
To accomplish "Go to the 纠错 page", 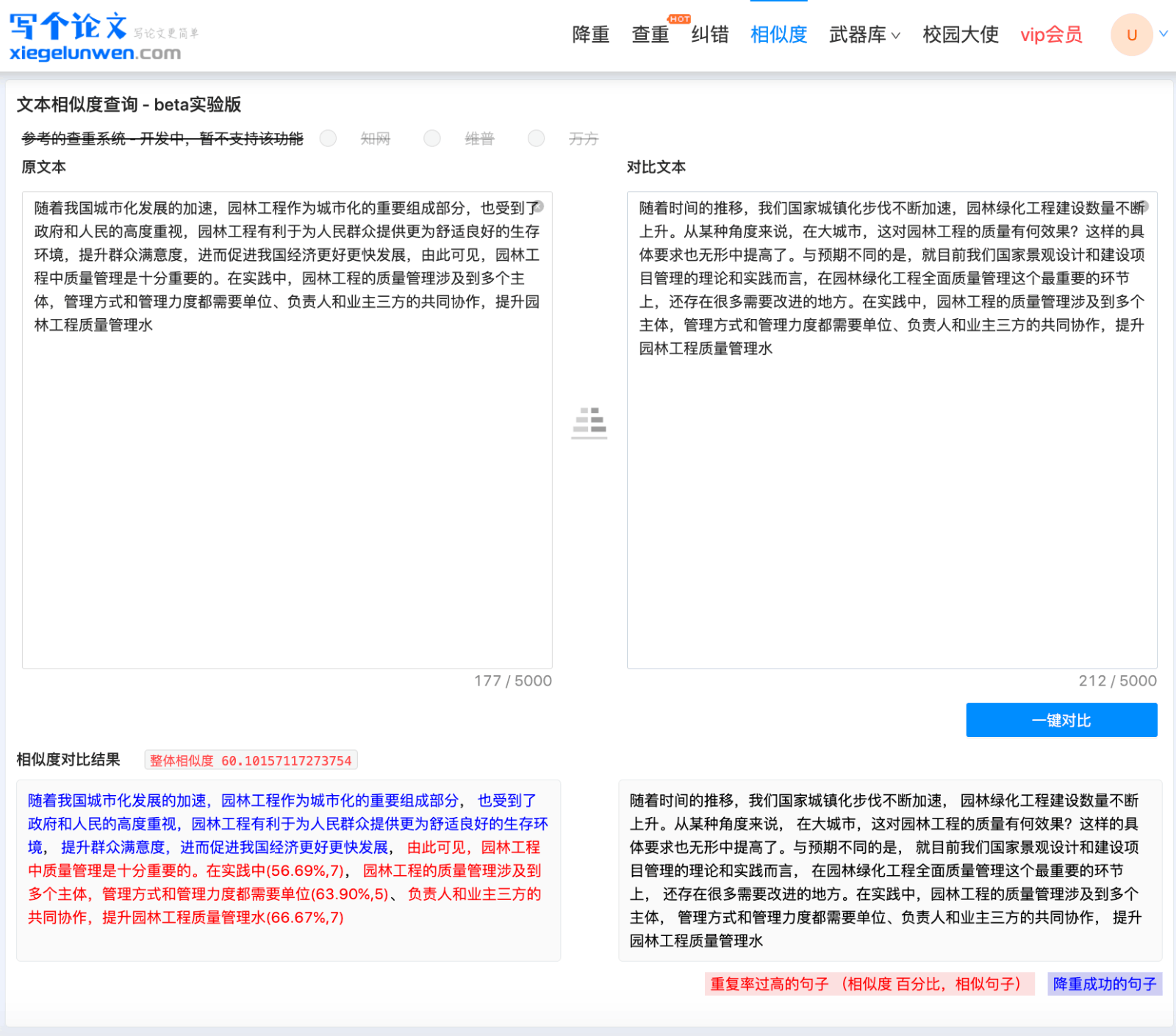I will [710, 35].
